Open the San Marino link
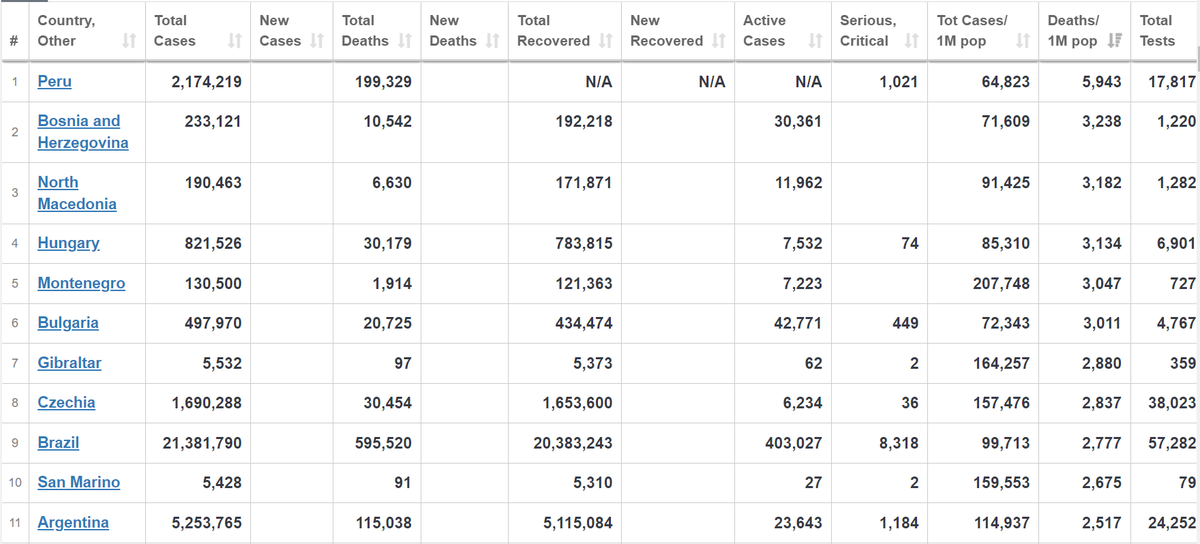Screen dimensions: 1200x544 [x=78, y=483]
